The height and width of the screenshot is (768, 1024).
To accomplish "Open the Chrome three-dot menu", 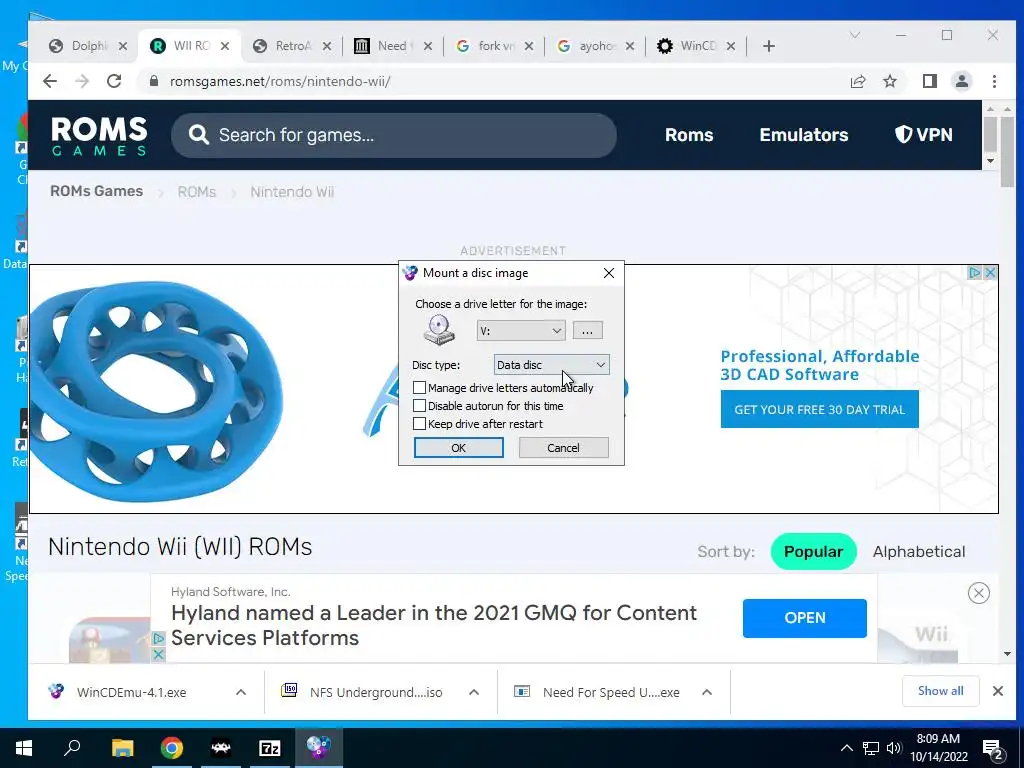I will (994, 81).
